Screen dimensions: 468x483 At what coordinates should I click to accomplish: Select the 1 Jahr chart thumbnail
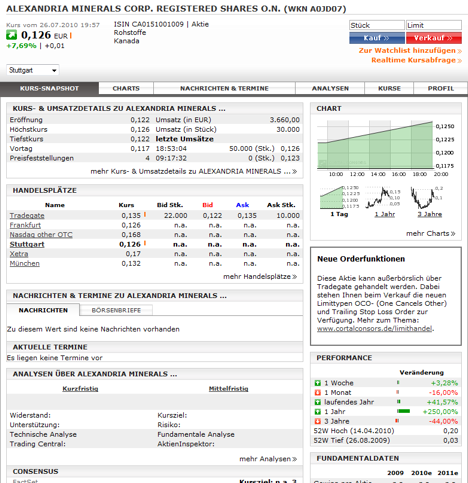[x=383, y=197]
